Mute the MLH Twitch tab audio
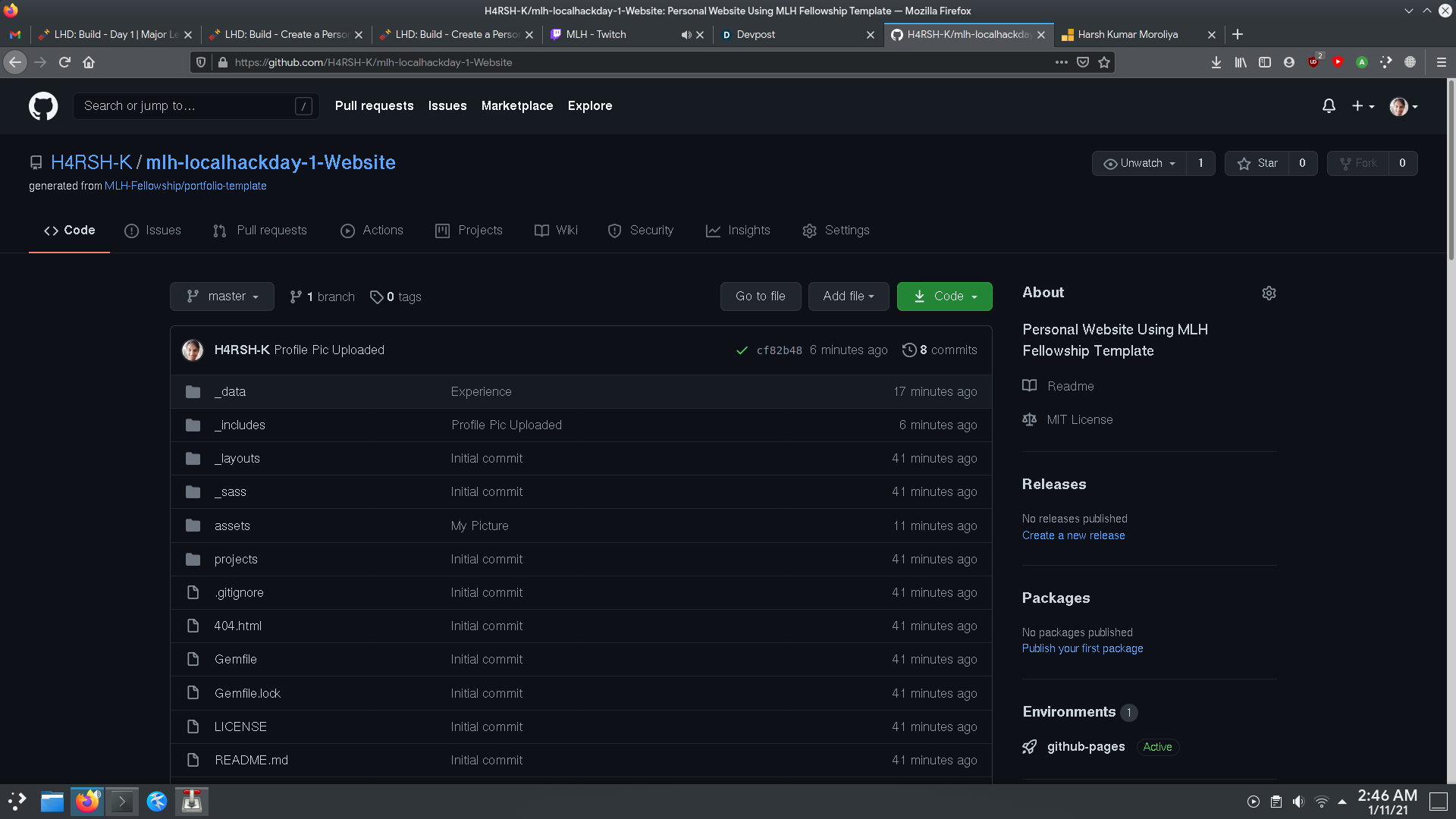The height and width of the screenshot is (819, 1456). tap(686, 35)
